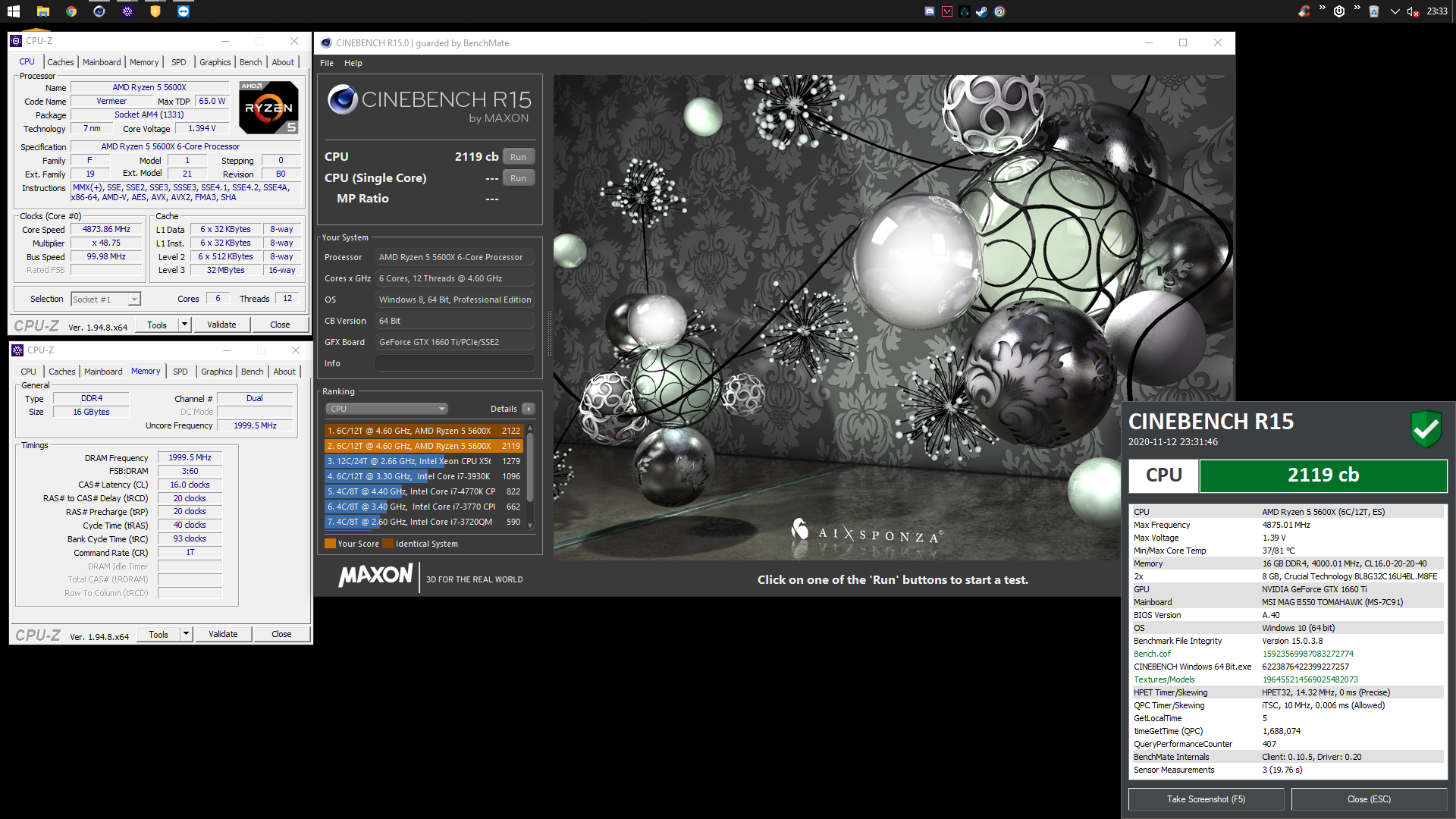Click the green 2119 cb score bar
Viewport: 1456px width, 819px height.
[1323, 475]
